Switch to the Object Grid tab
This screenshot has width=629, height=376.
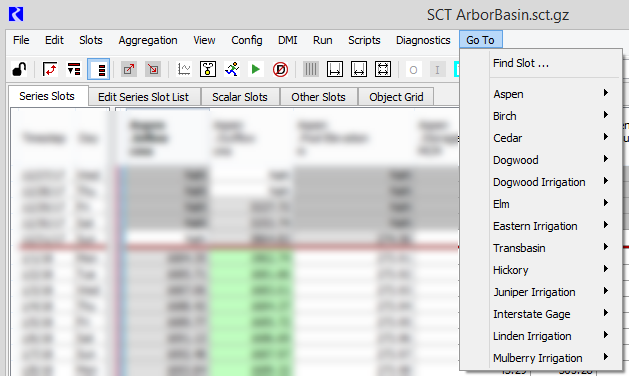[x=396, y=97]
